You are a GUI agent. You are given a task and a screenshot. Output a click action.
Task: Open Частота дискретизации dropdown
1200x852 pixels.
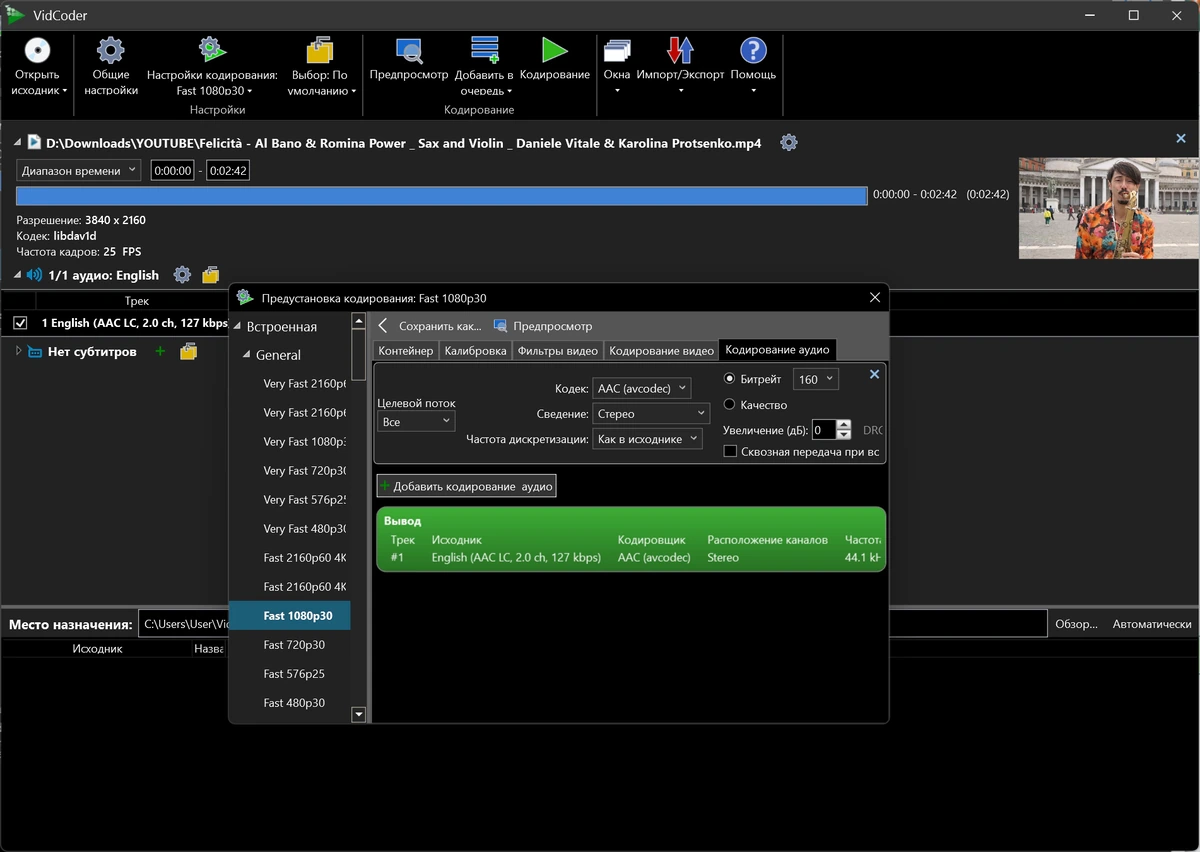648,439
